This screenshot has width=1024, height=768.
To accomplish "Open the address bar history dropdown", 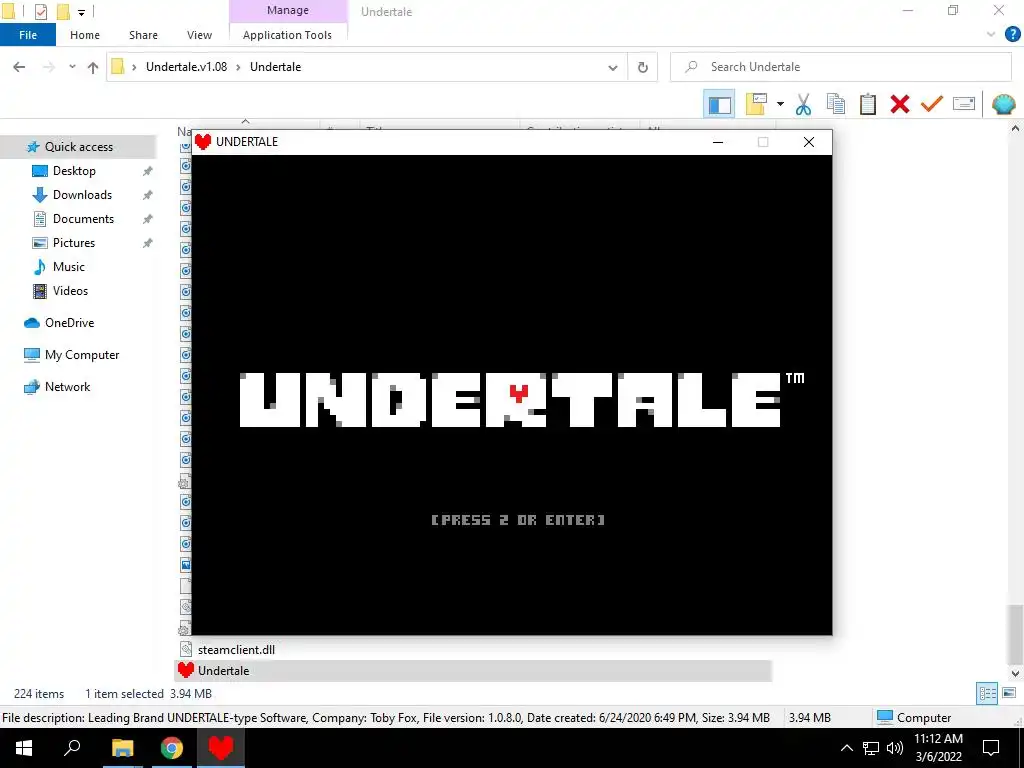I will pos(613,67).
